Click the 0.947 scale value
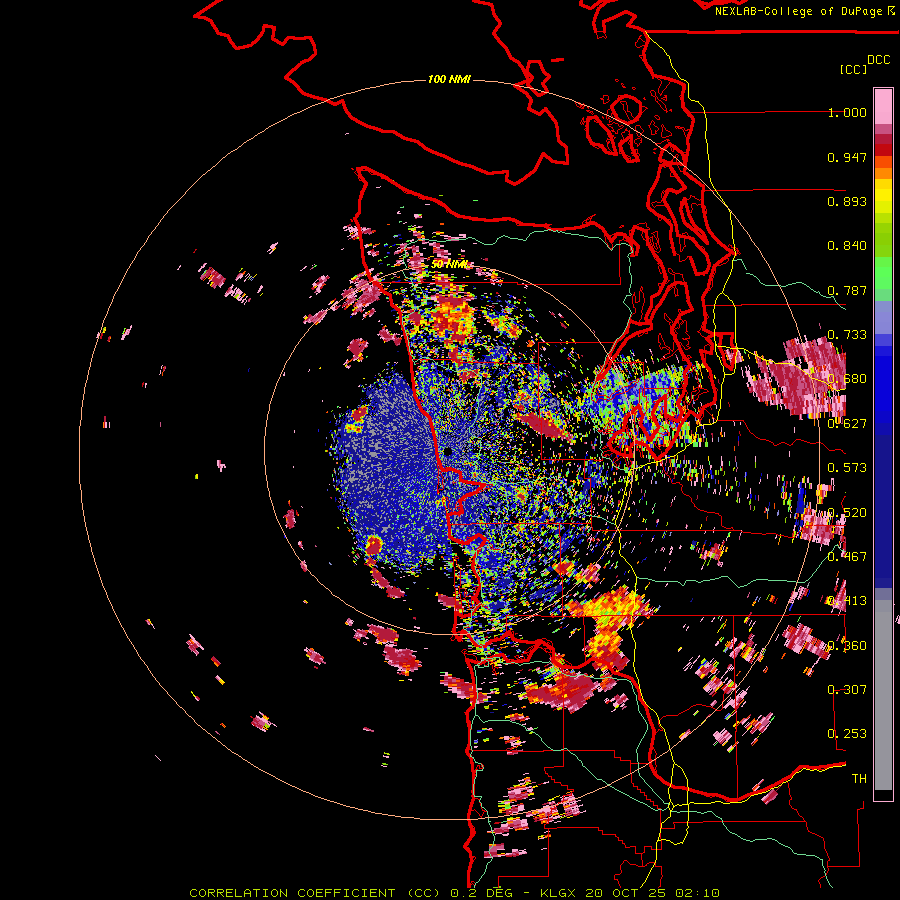 tap(847, 157)
